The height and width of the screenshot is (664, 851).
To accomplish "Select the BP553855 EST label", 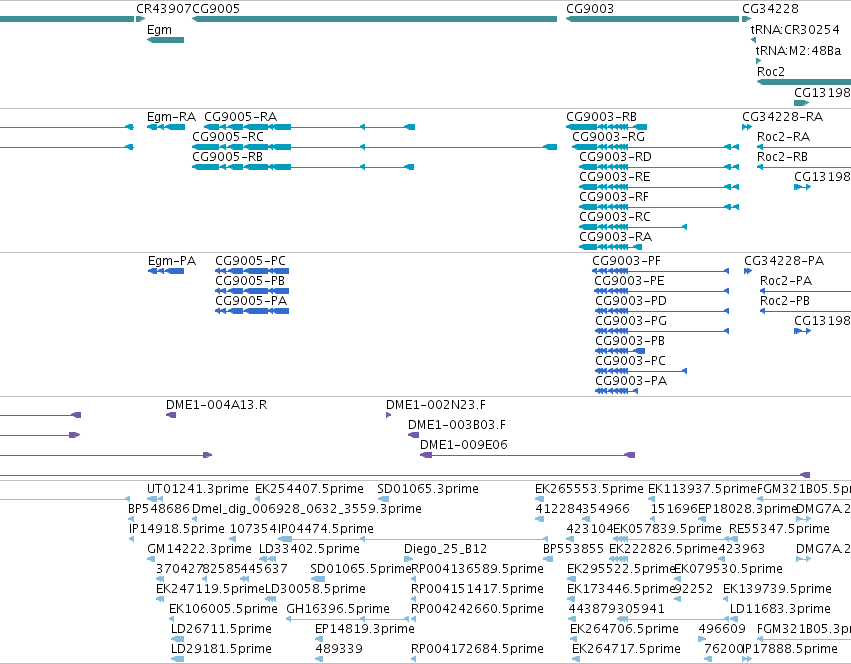I will [x=574, y=549].
